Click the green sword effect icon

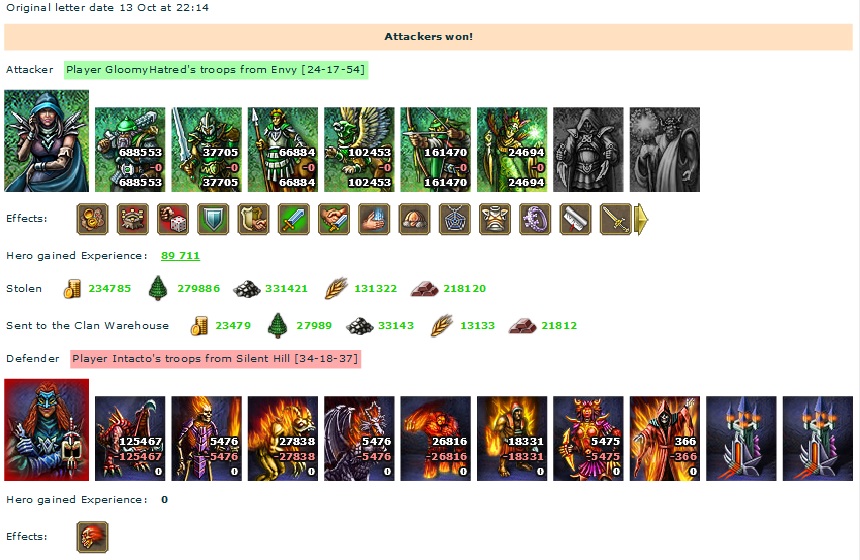pos(293,219)
